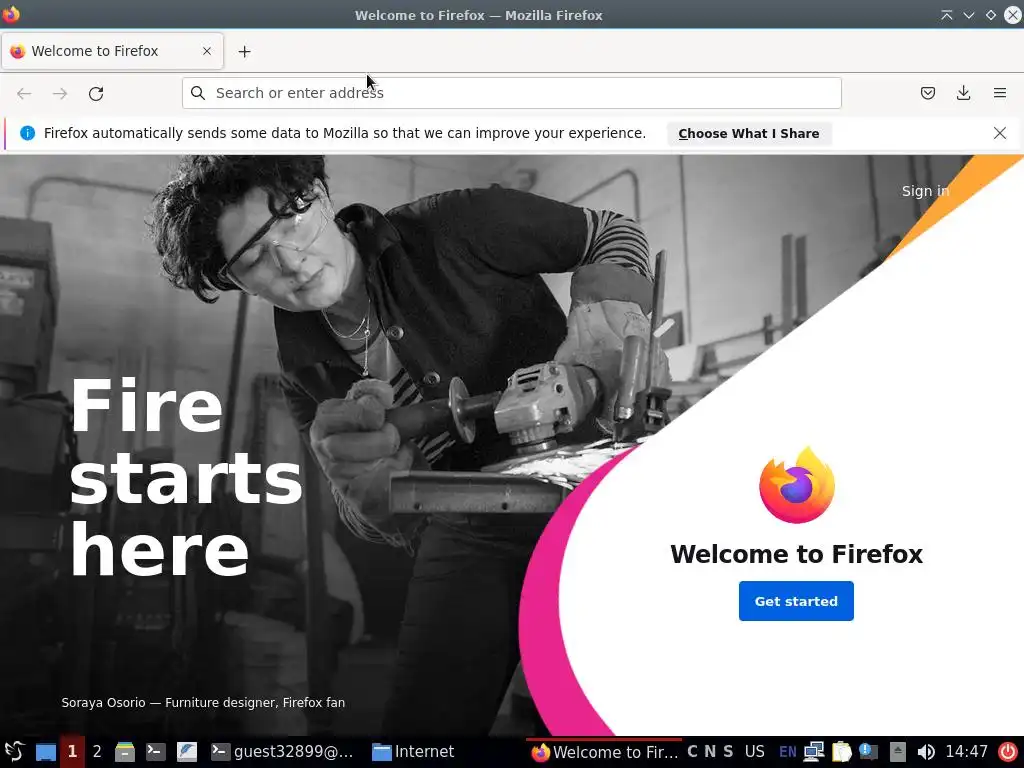Close the Welcome to Firefox tab

pos(207,51)
